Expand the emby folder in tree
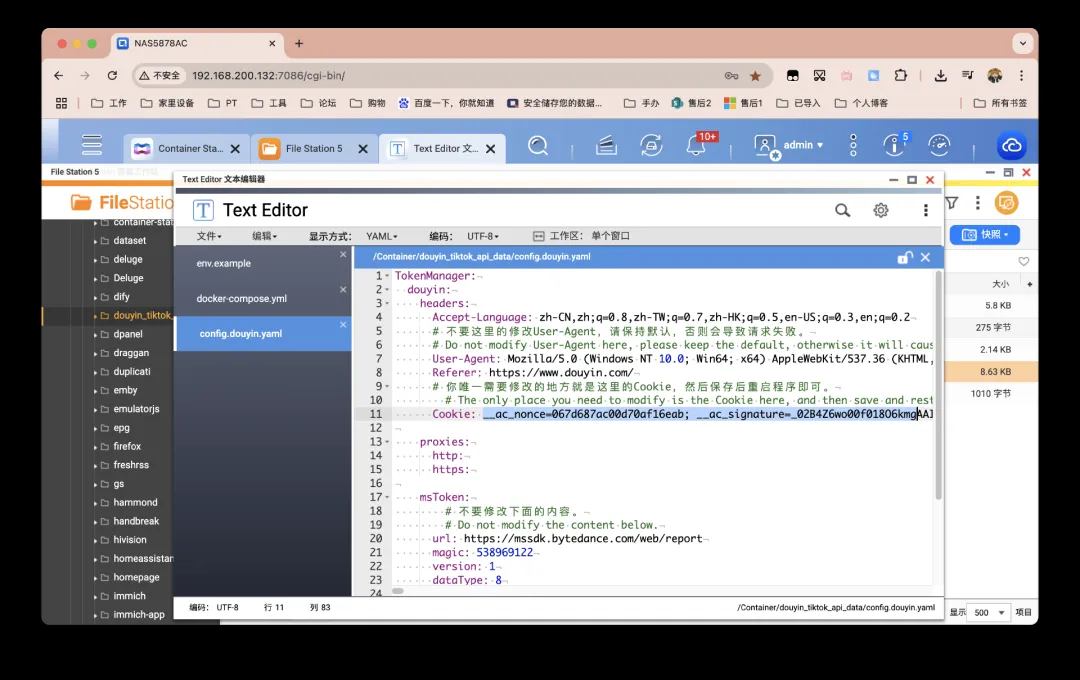Image resolution: width=1080 pixels, height=680 pixels. coord(96,391)
